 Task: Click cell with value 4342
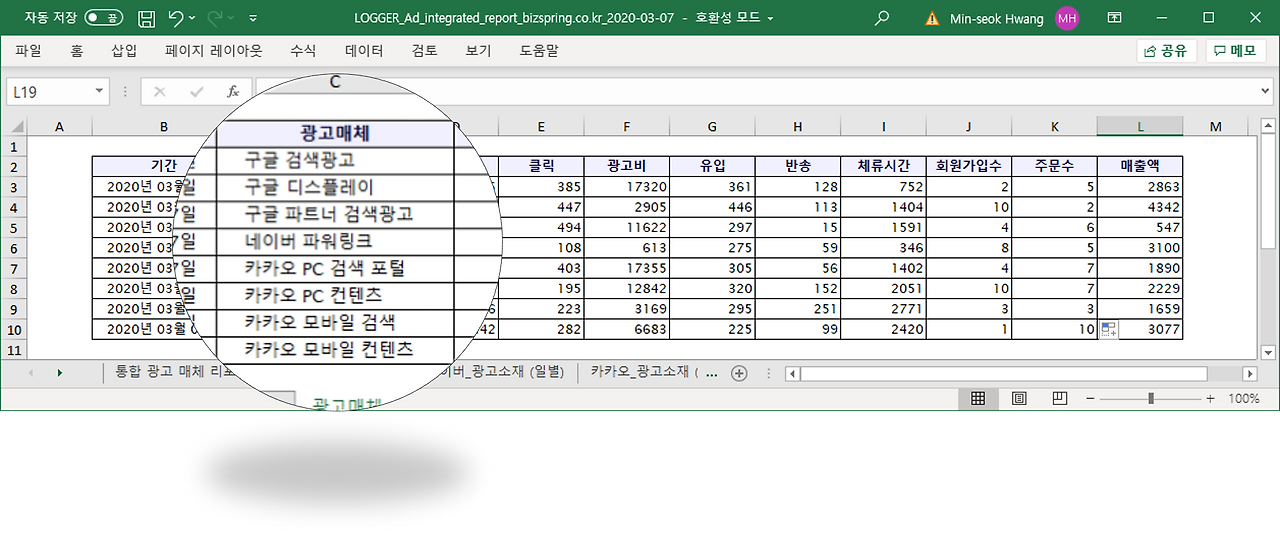1140,207
